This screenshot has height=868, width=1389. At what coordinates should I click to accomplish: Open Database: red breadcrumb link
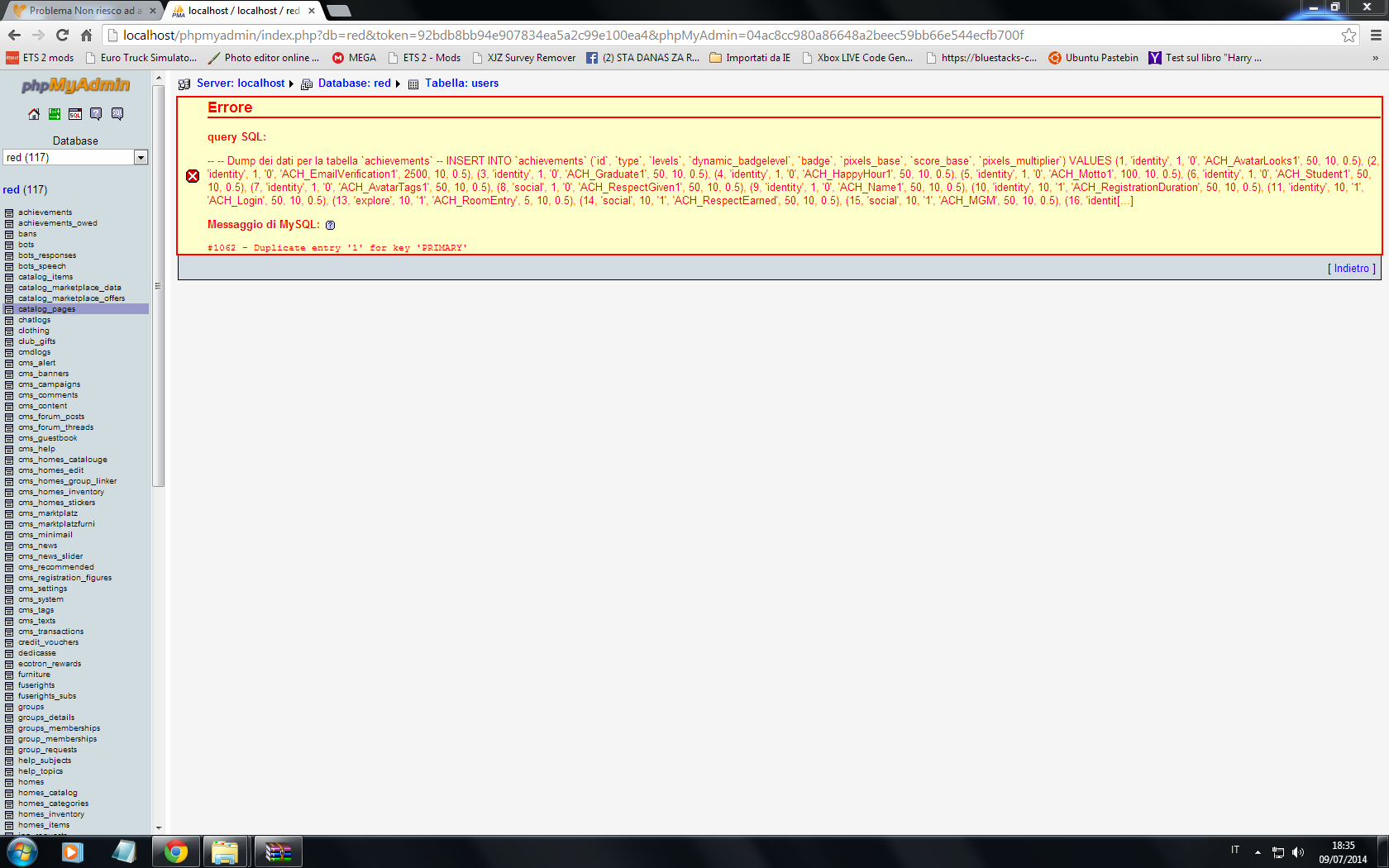tap(355, 83)
